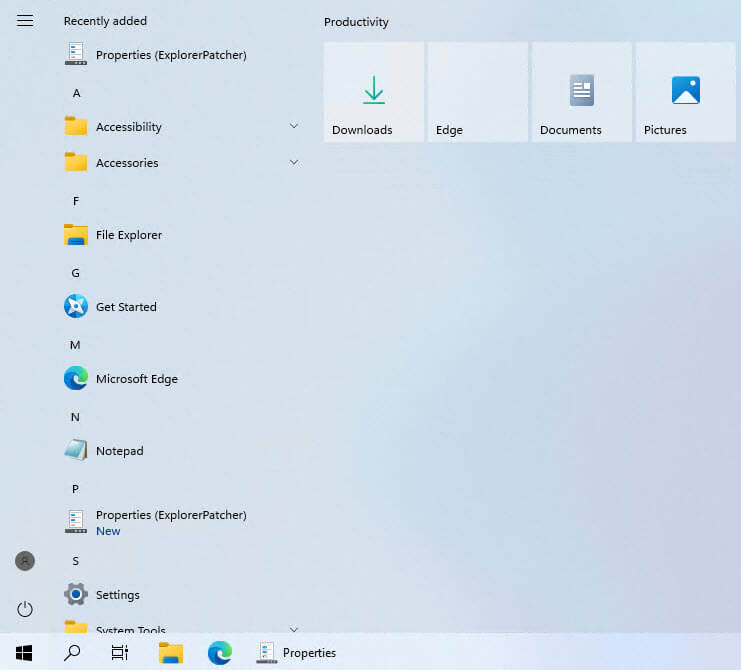Open Search from the taskbar
The height and width of the screenshot is (670, 741).
click(x=72, y=653)
